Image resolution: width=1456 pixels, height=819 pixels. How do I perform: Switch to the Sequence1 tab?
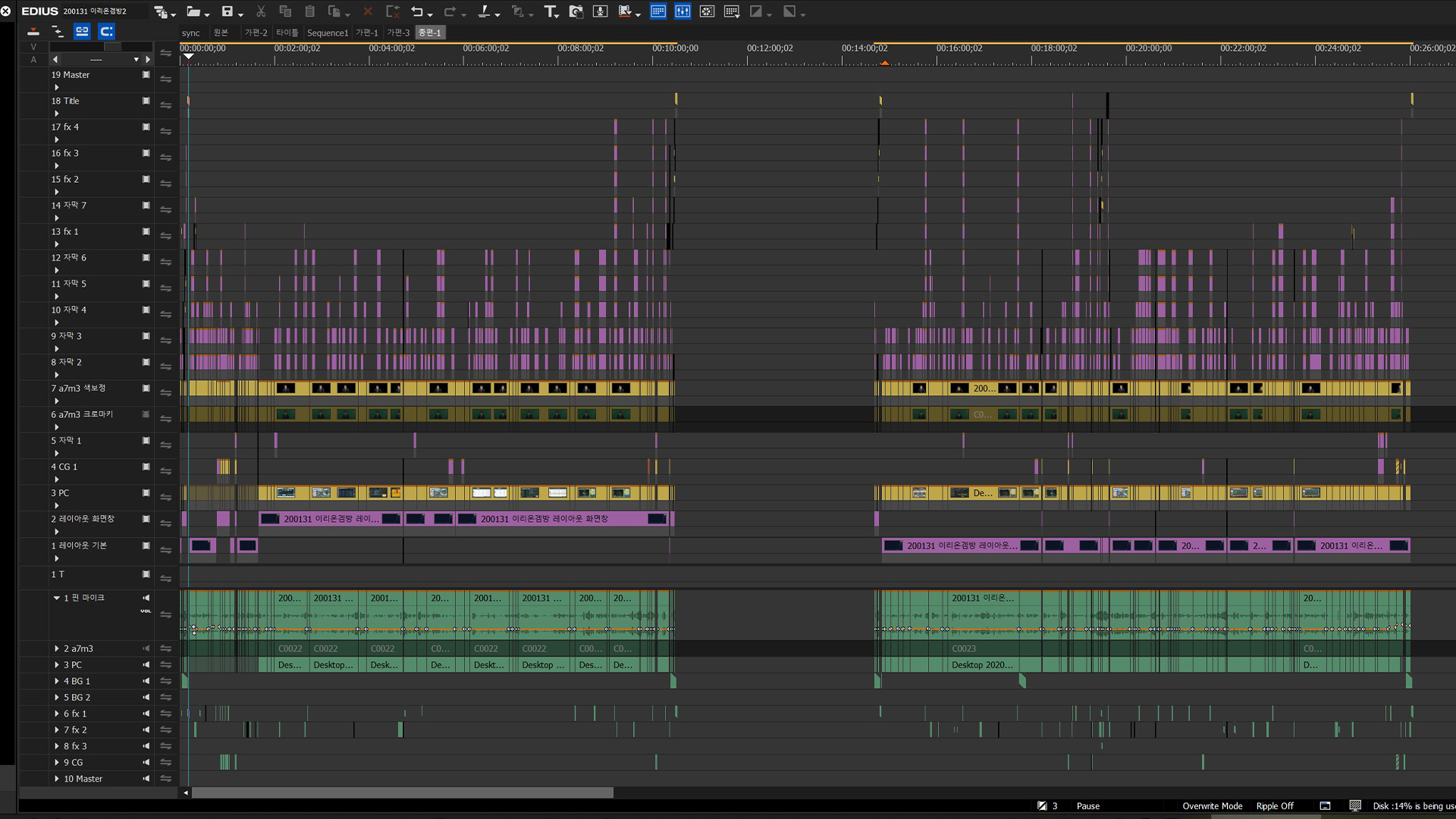[328, 33]
